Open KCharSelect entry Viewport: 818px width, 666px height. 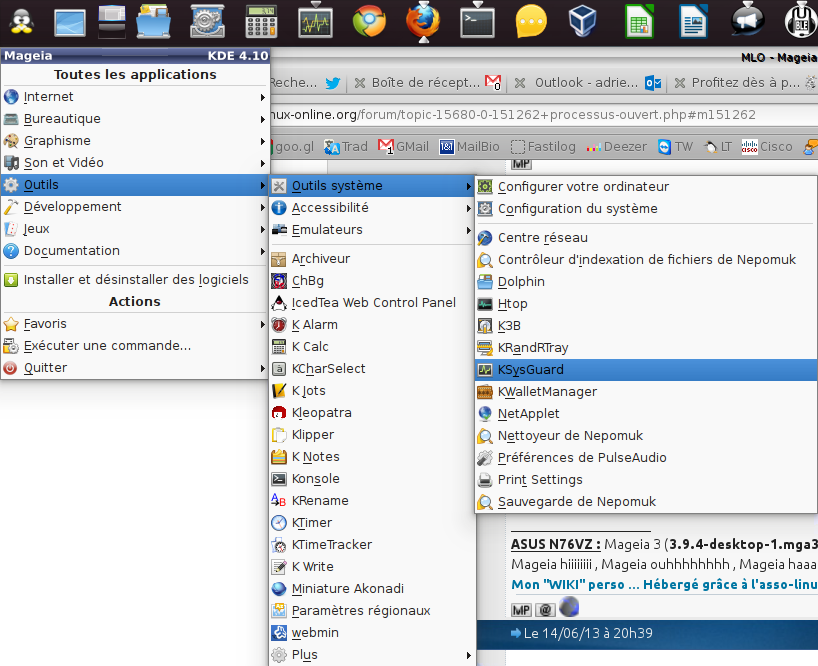(371, 369)
